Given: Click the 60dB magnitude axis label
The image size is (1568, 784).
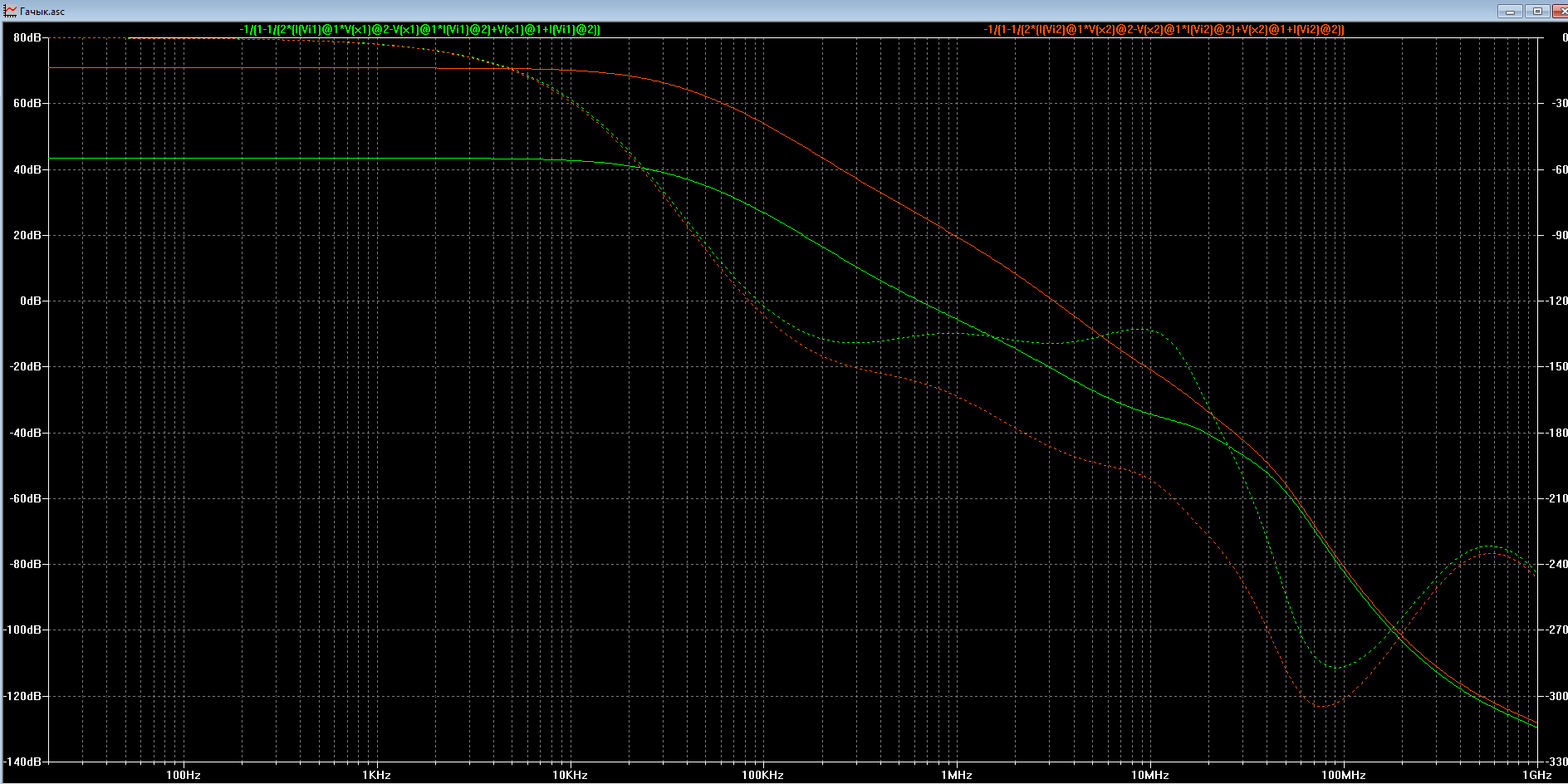Looking at the screenshot, I should [27, 104].
